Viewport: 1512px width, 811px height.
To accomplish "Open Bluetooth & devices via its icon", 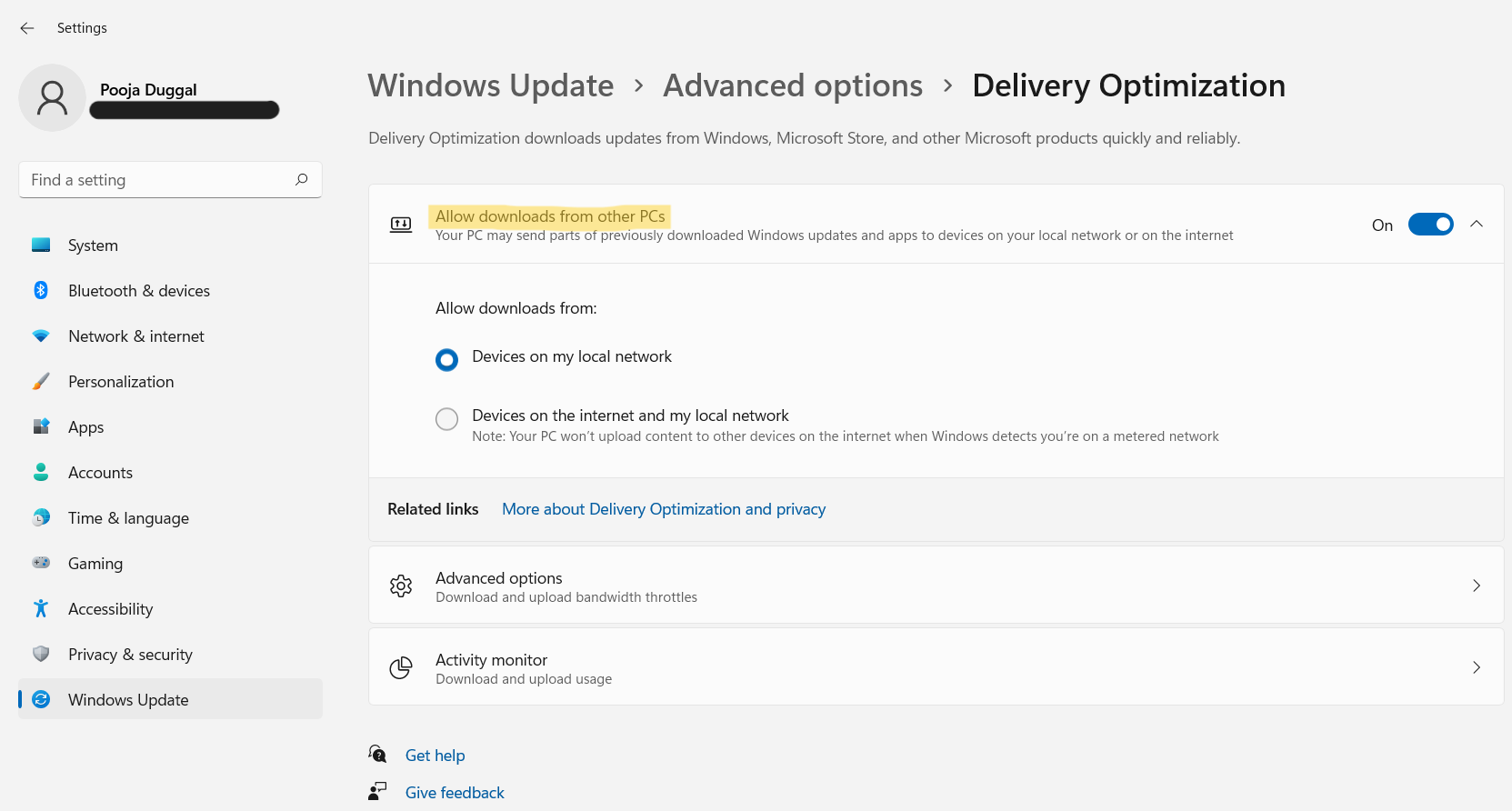I will [41, 291].
